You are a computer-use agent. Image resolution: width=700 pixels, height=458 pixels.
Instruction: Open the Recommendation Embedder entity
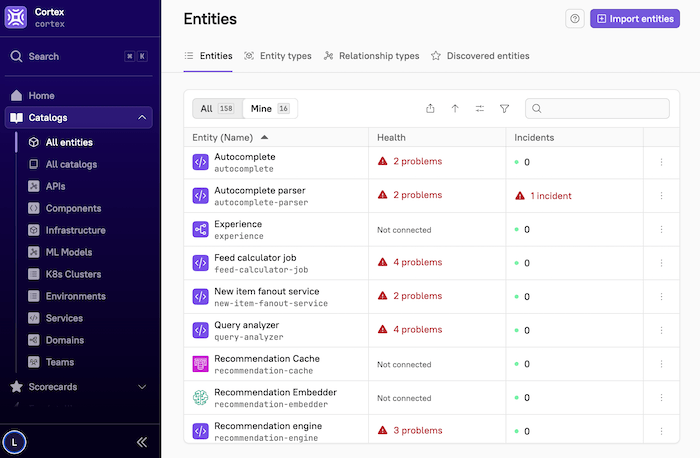(275, 392)
